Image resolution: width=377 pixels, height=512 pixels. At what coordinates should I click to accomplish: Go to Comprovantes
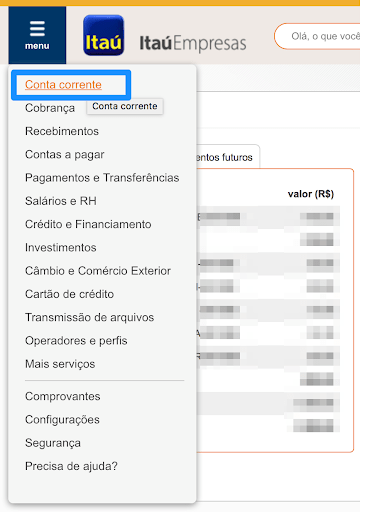(63, 396)
